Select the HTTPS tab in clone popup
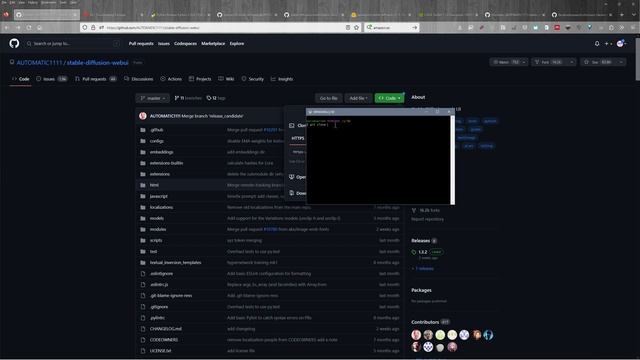Screen dimensions: 640x360 tap(298, 138)
